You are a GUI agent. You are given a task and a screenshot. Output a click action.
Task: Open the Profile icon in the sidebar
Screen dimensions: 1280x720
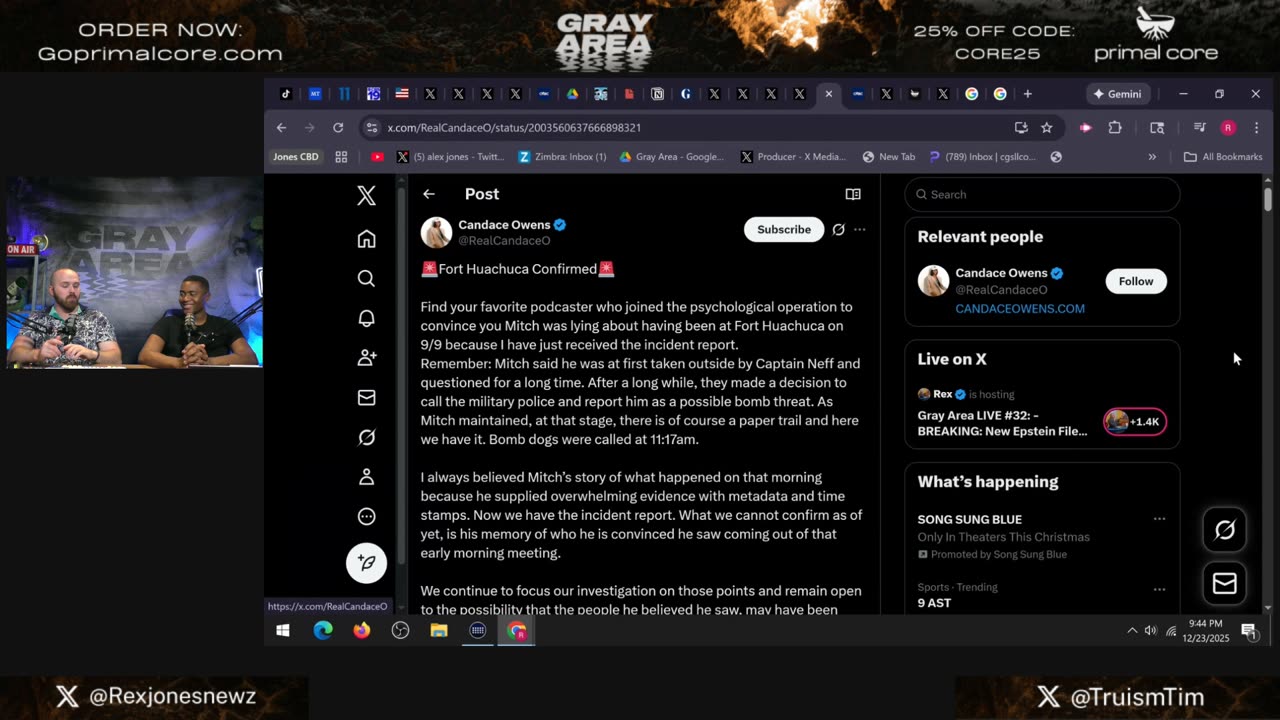(x=366, y=477)
